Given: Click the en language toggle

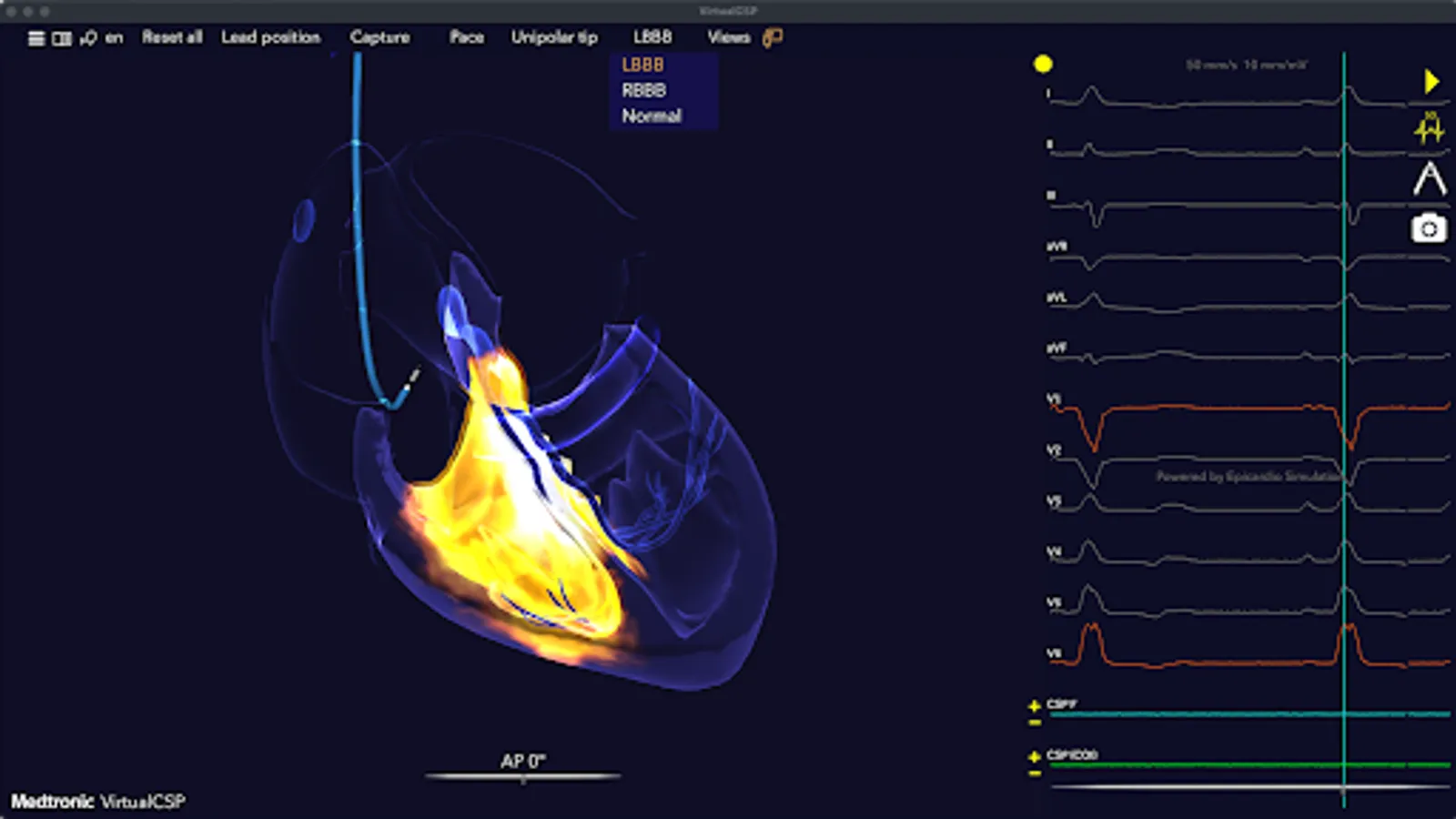Looking at the screenshot, I should 113,38.
